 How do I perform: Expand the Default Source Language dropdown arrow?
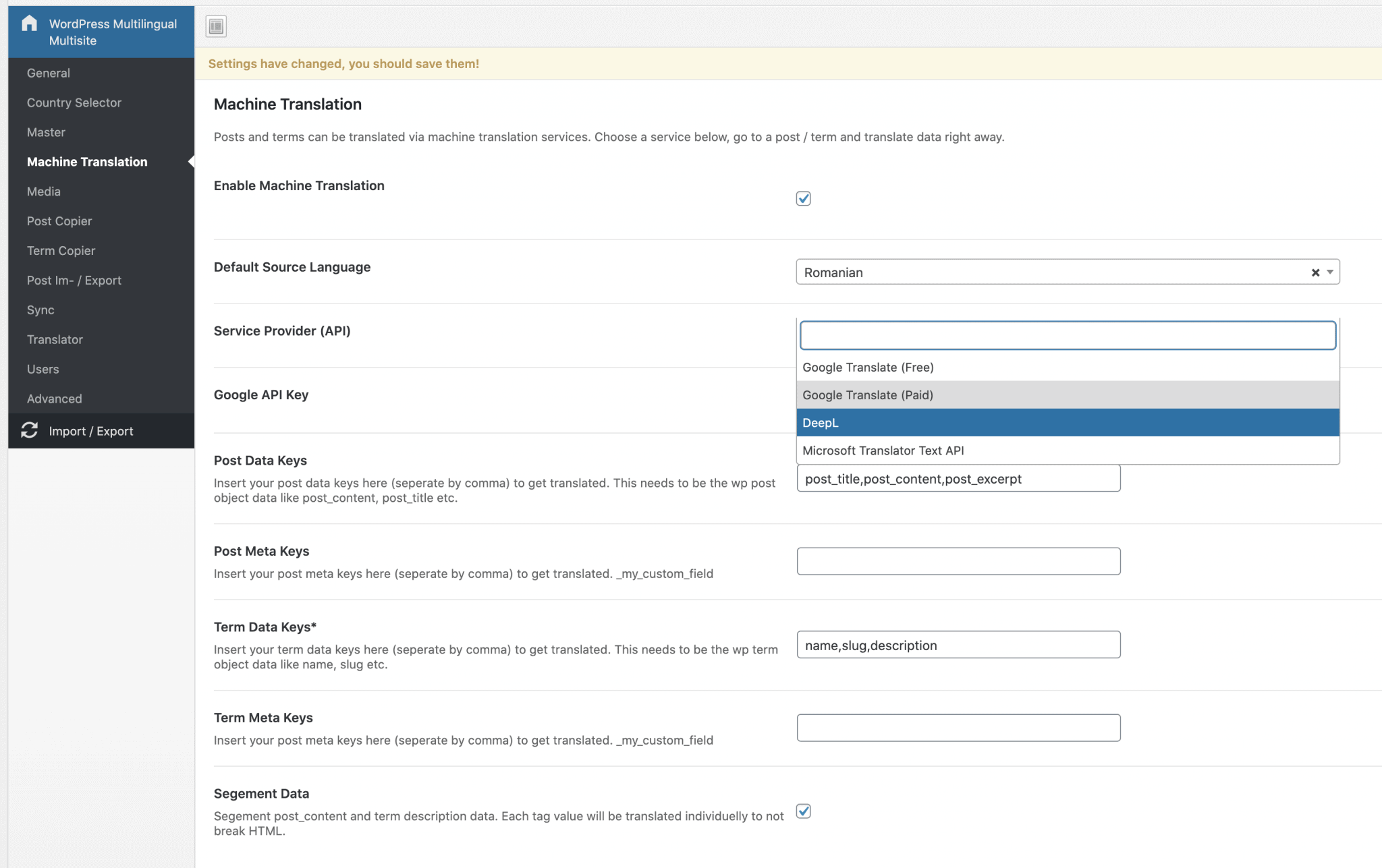[x=1330, y=272]
